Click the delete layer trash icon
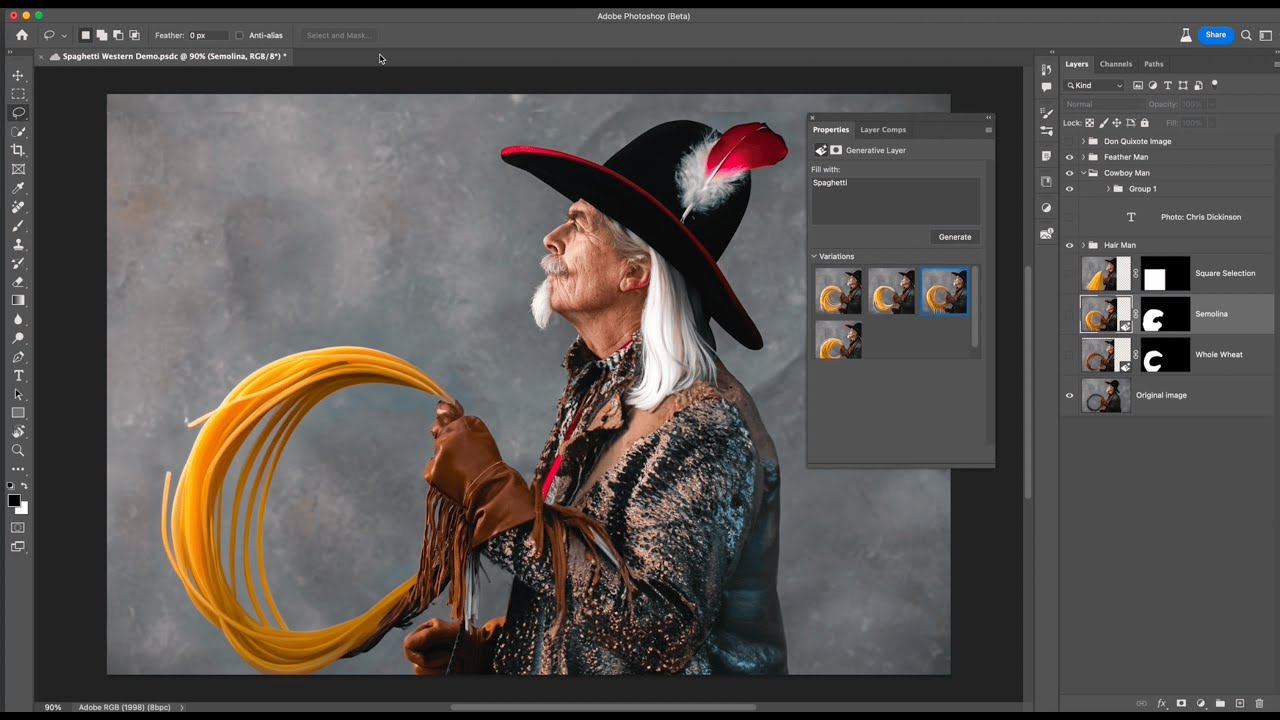Screen dimensions: 1280x720 [x=1259, y=703]
